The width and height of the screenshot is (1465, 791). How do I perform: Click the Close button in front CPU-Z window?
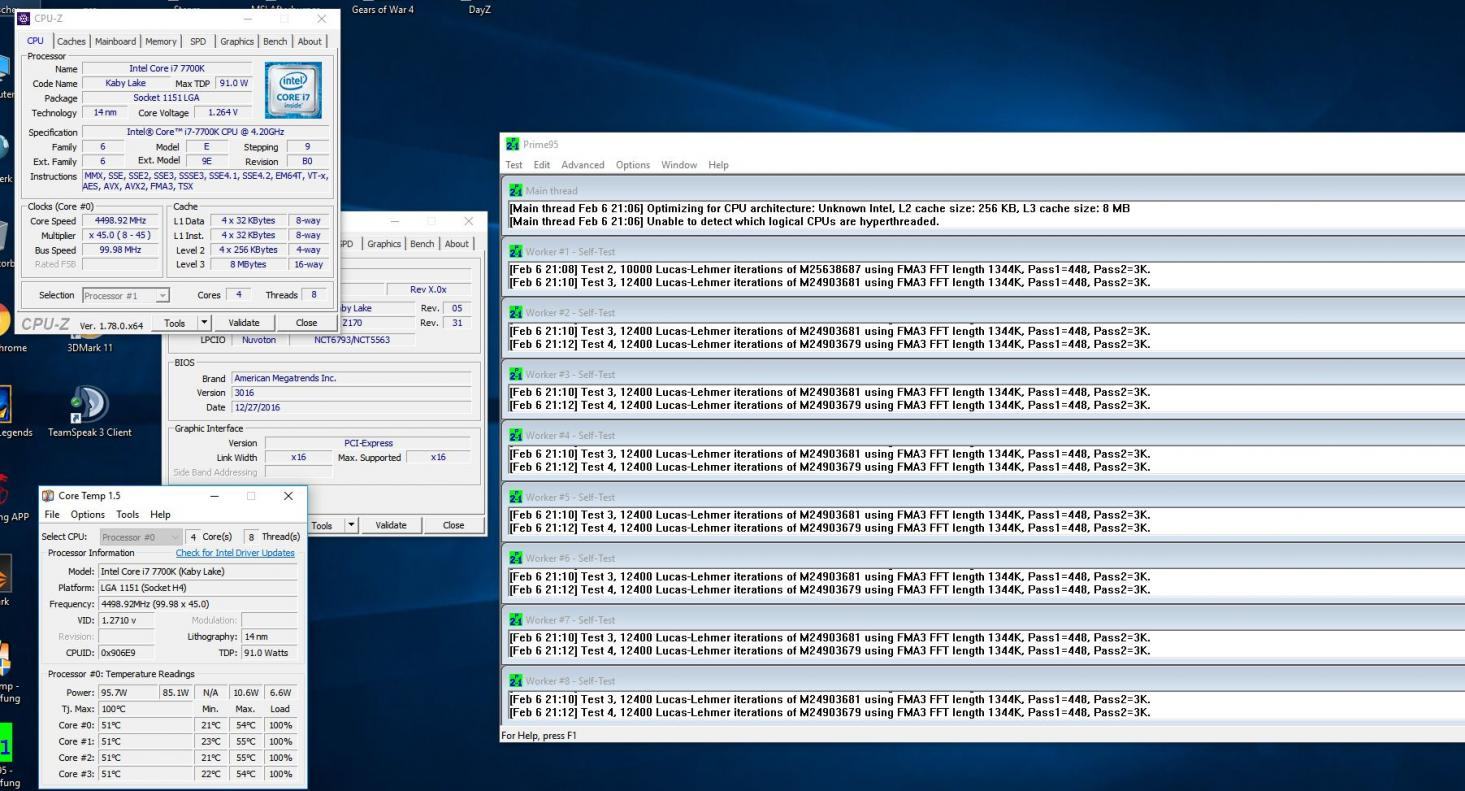(306, 323)
